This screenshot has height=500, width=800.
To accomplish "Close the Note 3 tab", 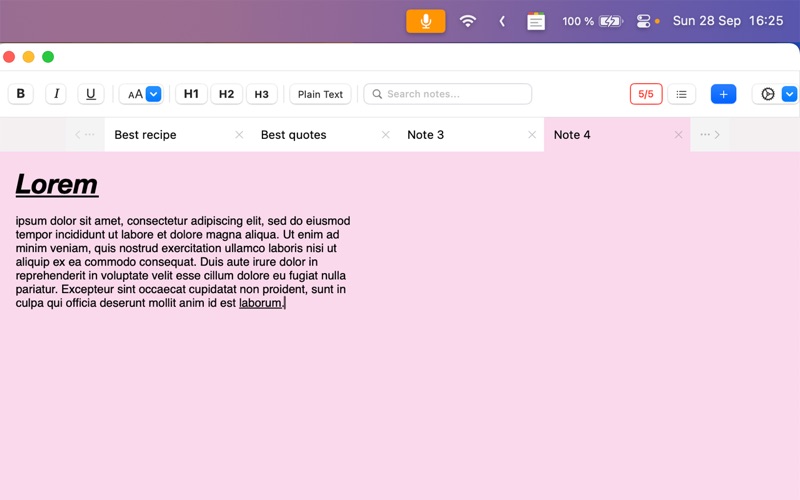I will click(532, 135).
